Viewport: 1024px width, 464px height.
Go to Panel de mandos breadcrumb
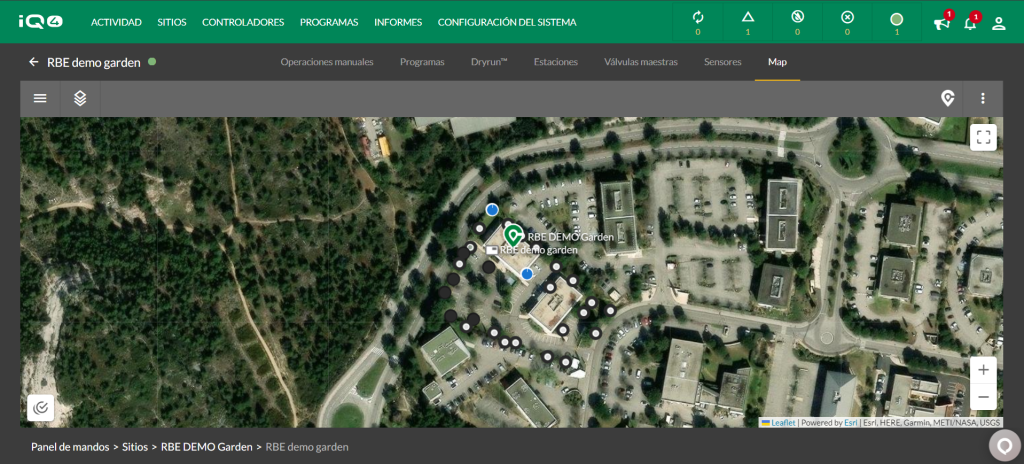(x=70, y=447)
